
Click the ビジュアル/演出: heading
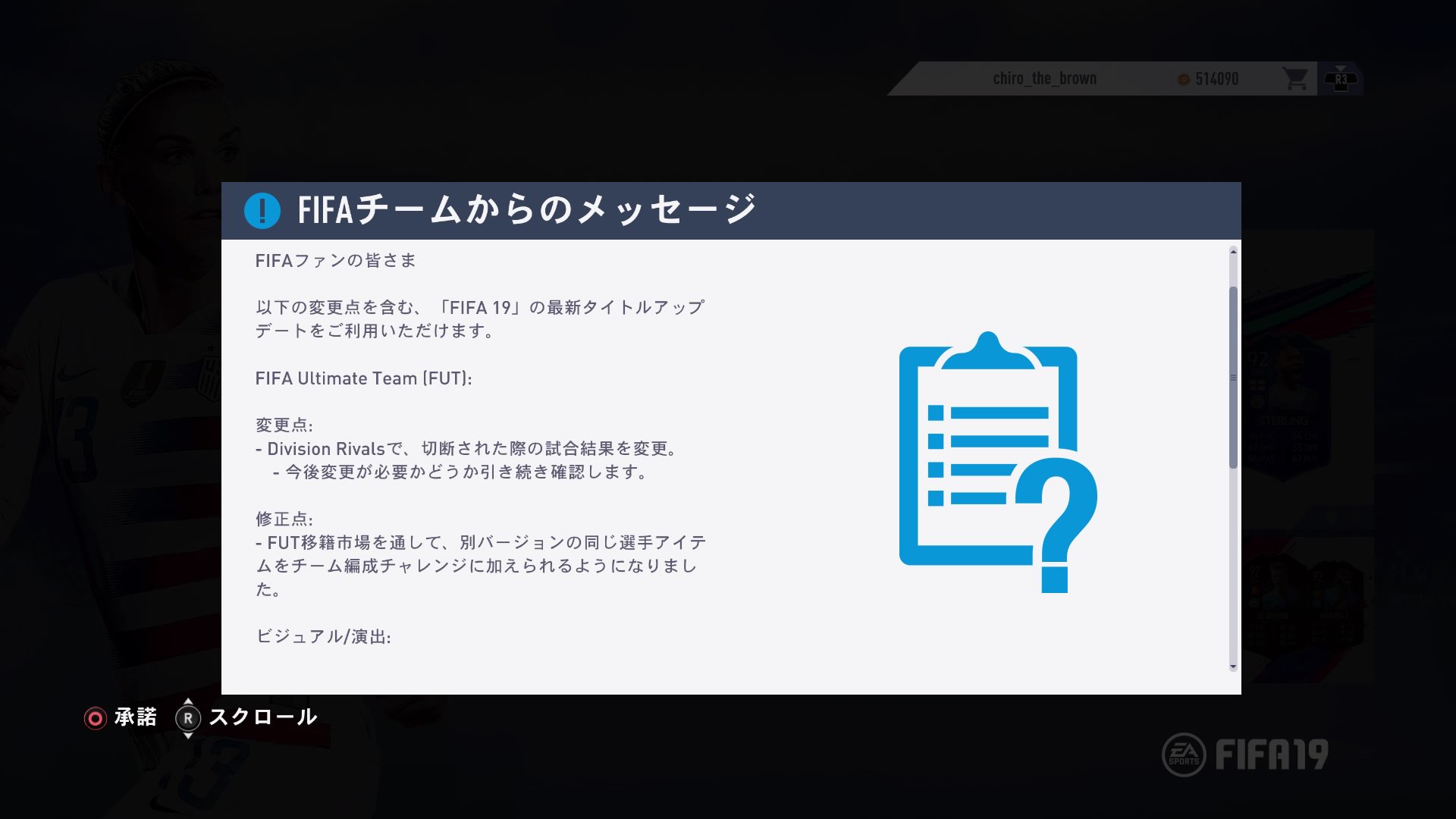323,637
